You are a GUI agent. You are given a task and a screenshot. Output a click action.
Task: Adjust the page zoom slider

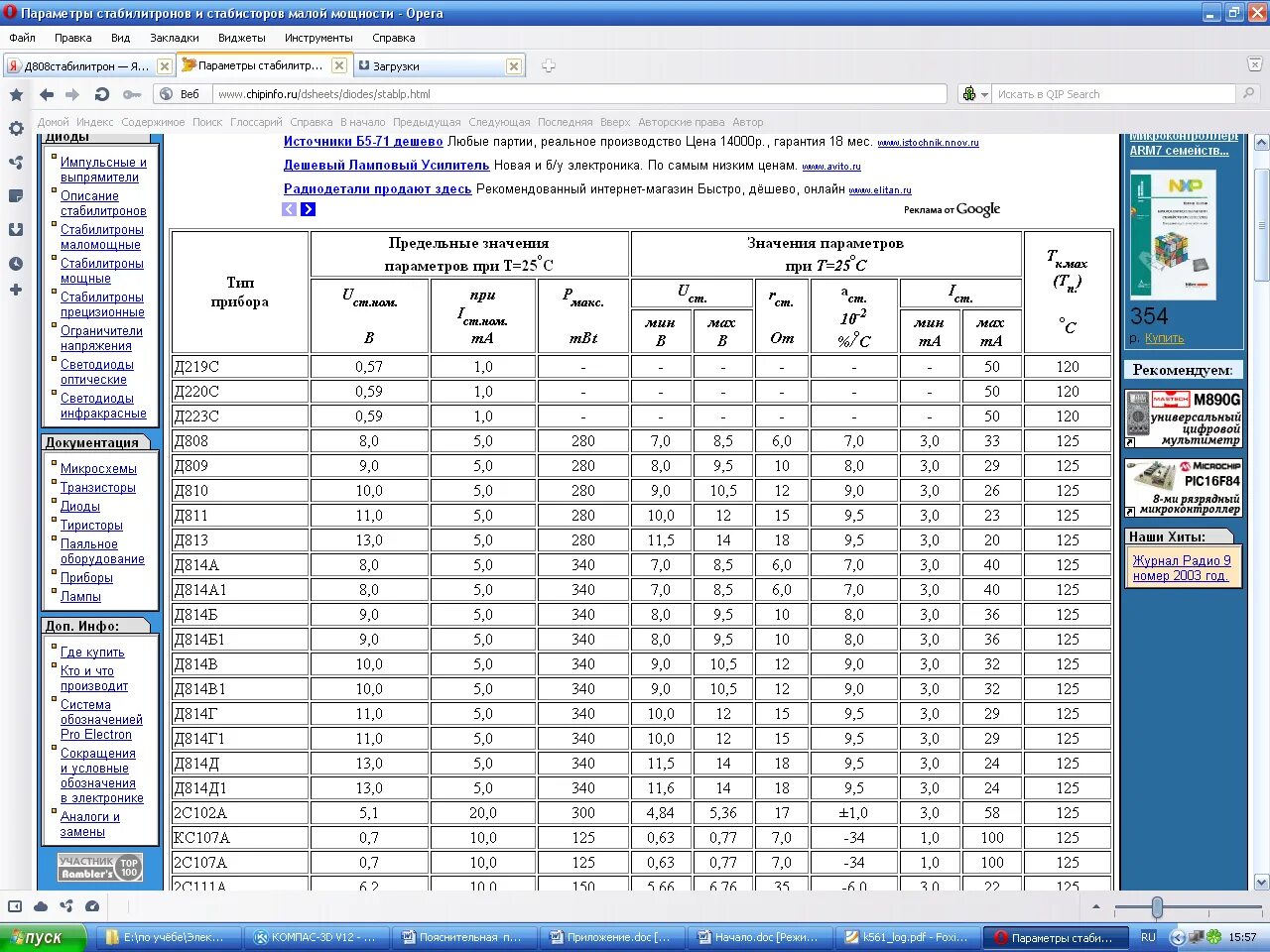(1157, 907)
